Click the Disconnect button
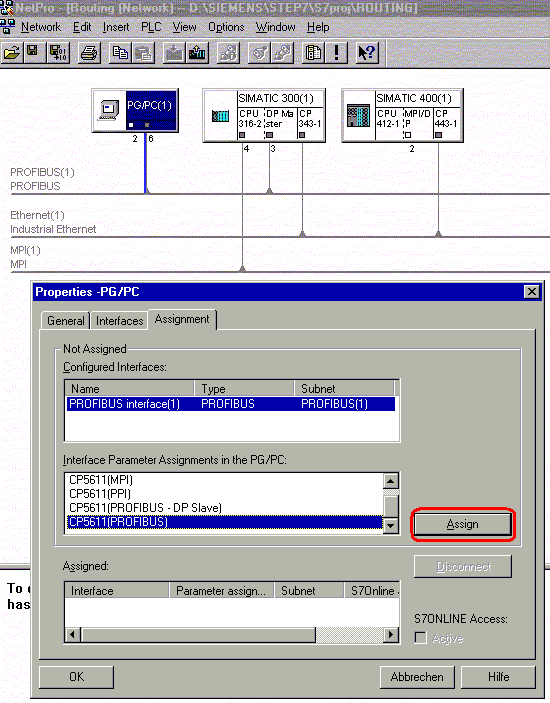The image size is (550, 703). coord(463,567)
